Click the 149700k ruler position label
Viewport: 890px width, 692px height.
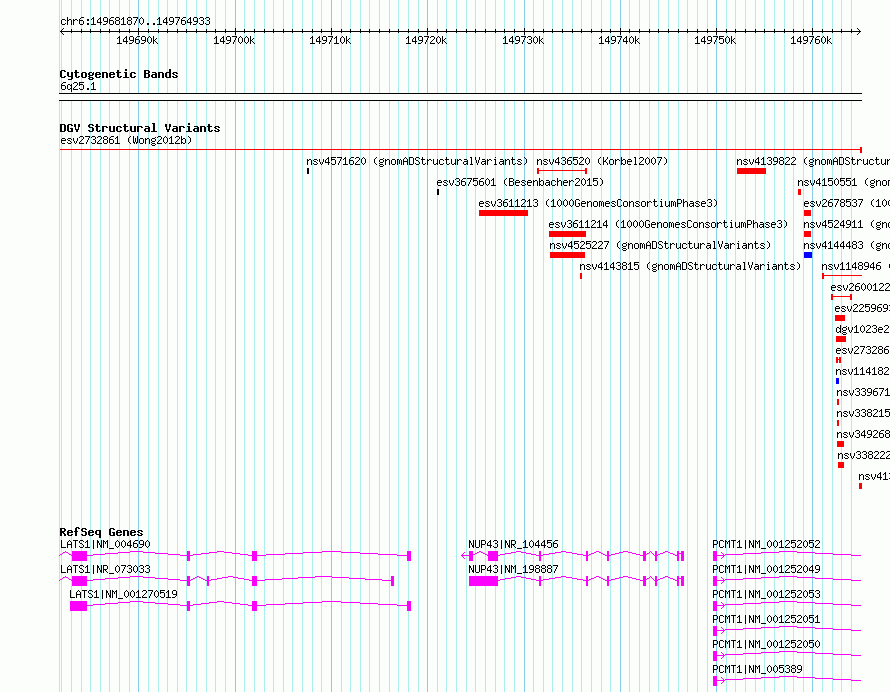[234, 40]
